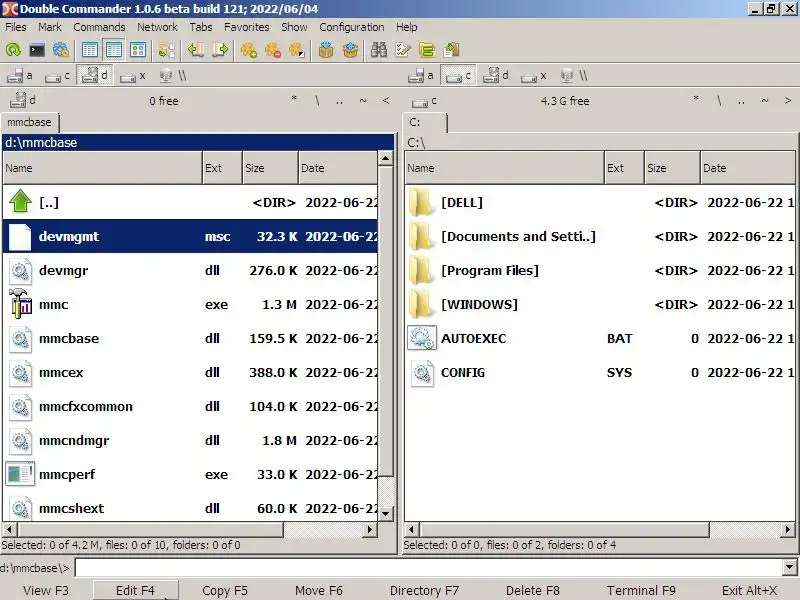
Task: Open Synchronize directories icon
Action: (427, 50)
